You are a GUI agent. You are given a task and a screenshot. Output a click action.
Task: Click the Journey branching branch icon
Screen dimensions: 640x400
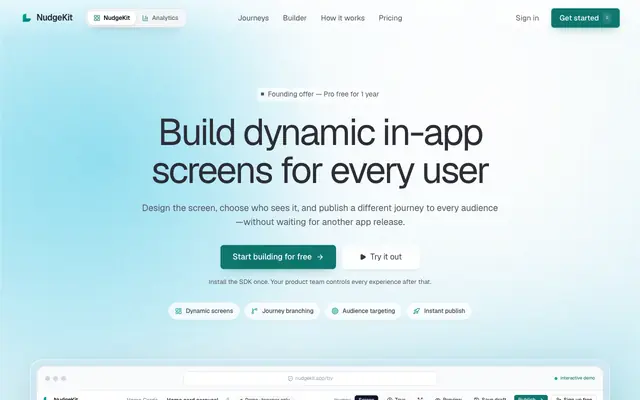point(254,311)
